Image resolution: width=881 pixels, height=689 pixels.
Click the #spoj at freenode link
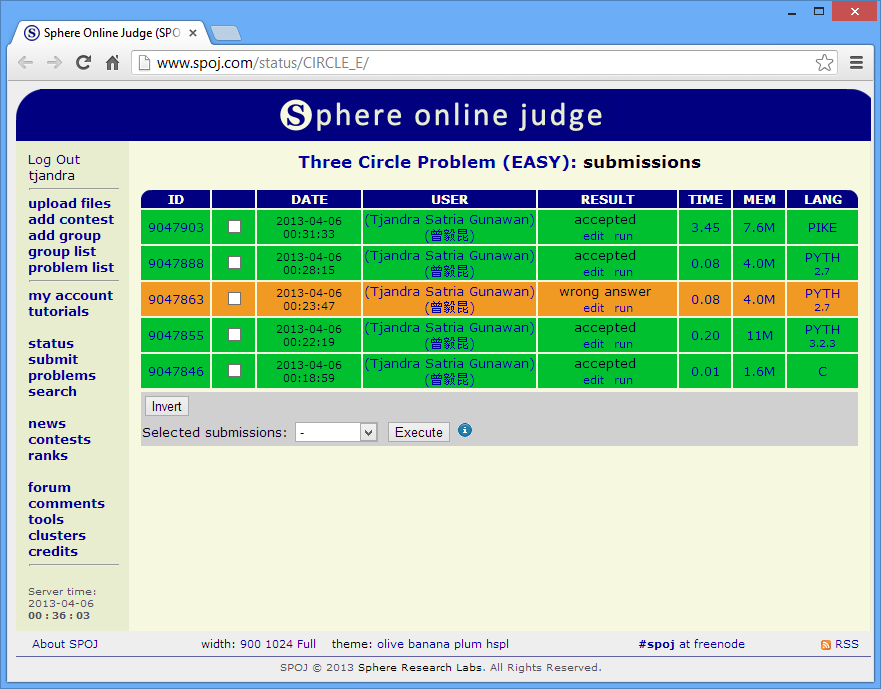(692, 644)
